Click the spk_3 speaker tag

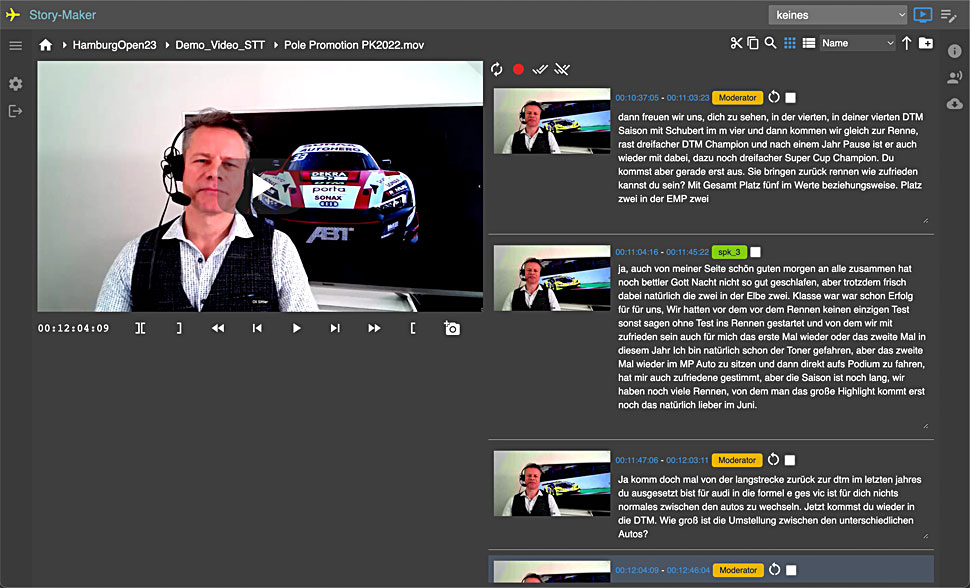[x=729, y=252]
